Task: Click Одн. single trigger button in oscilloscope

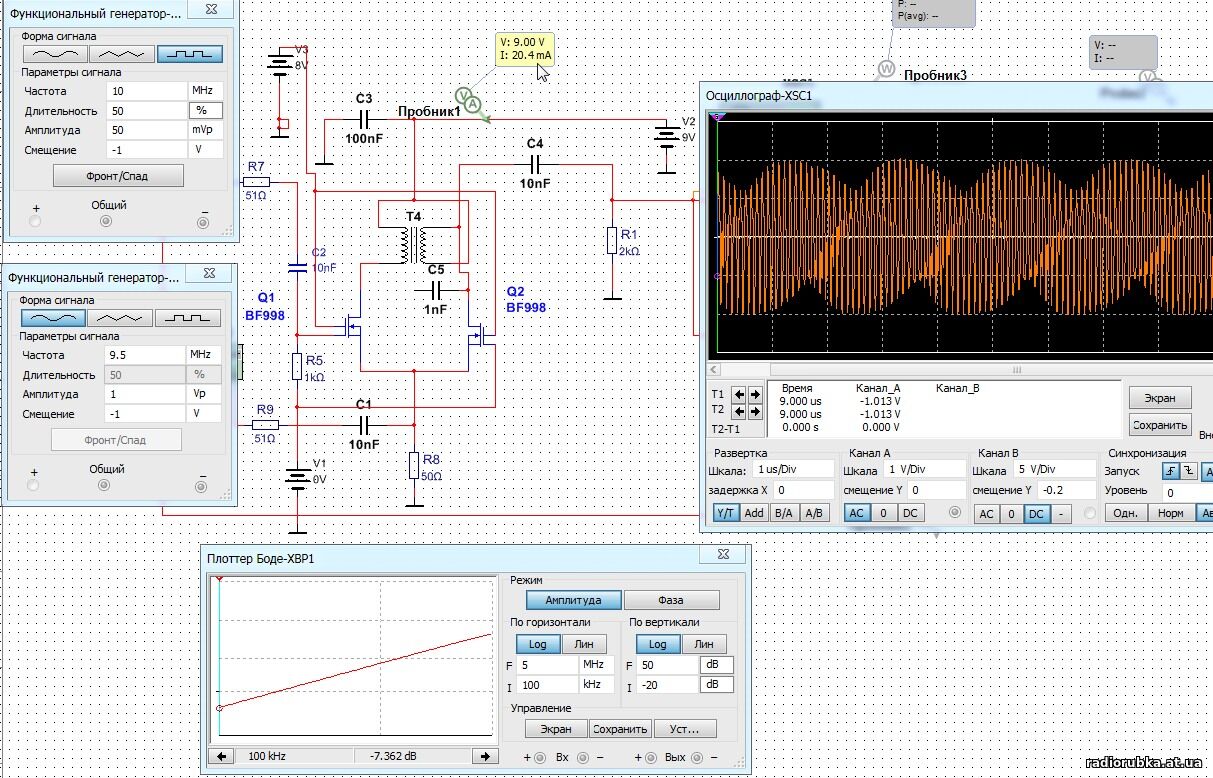Action: click(x=1125, y=513)
